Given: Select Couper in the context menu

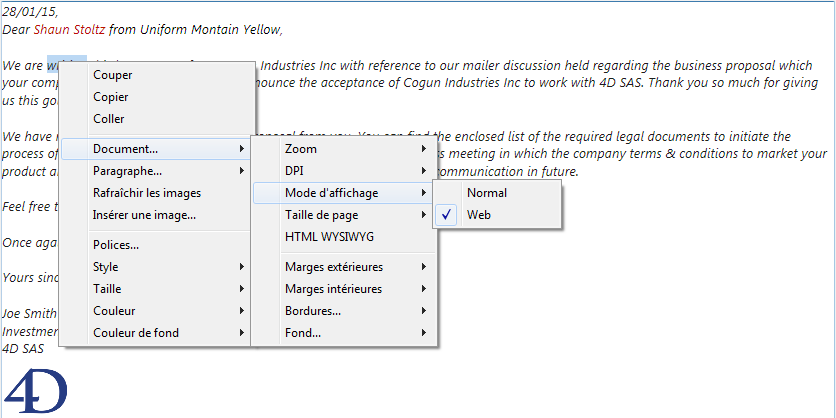Looking at the screenshot, I should click(x=112, y=75).
